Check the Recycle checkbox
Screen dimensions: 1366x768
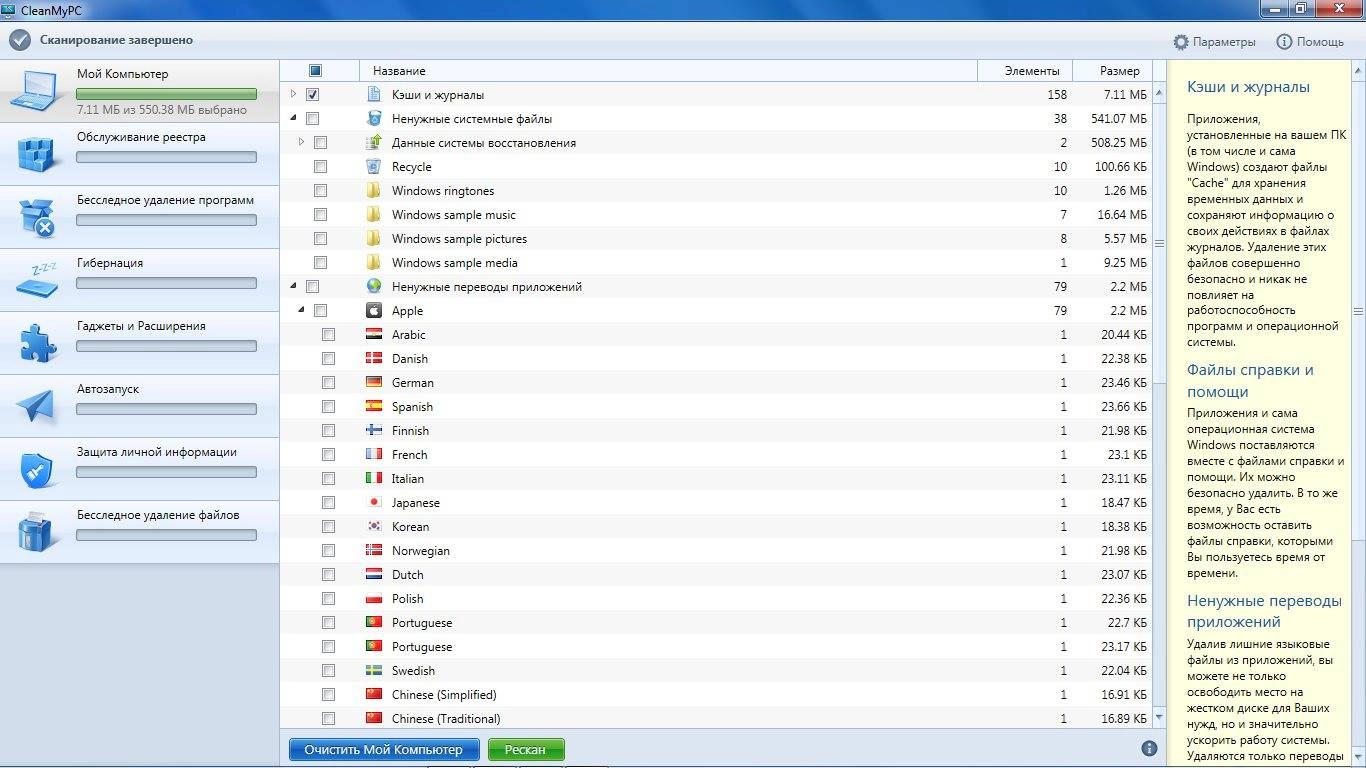[x=320, y=167]
